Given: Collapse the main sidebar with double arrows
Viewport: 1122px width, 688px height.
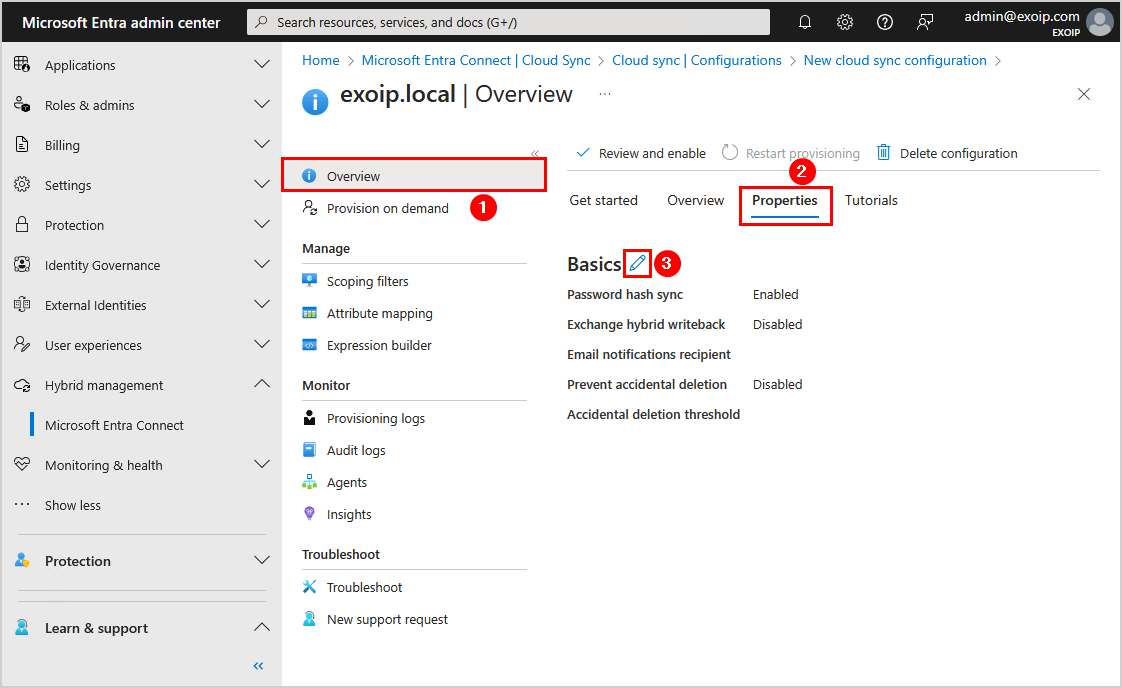Looking at the screenshot, I should tap(258, 666).
